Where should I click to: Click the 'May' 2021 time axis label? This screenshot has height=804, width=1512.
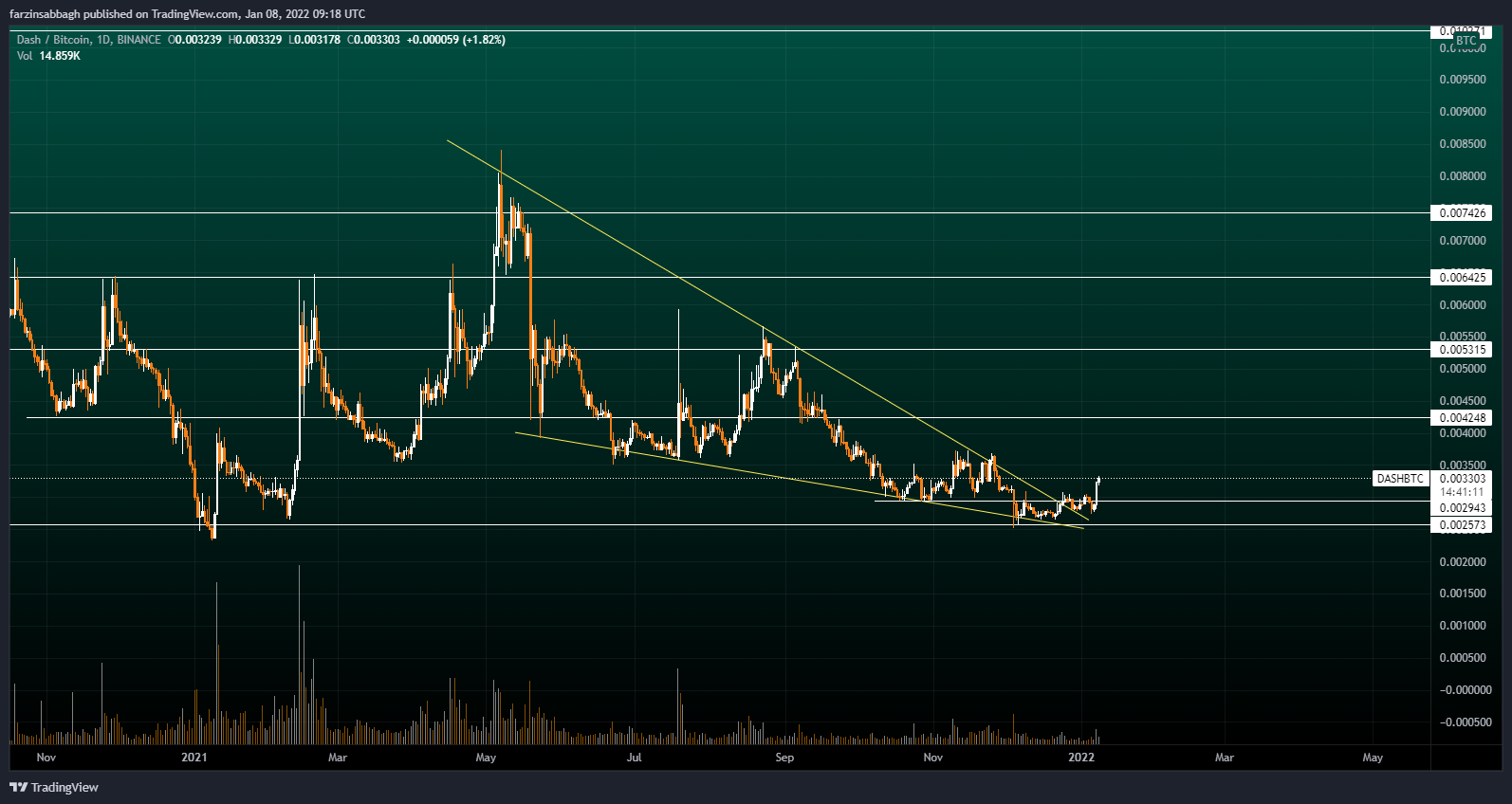[486, 758]
